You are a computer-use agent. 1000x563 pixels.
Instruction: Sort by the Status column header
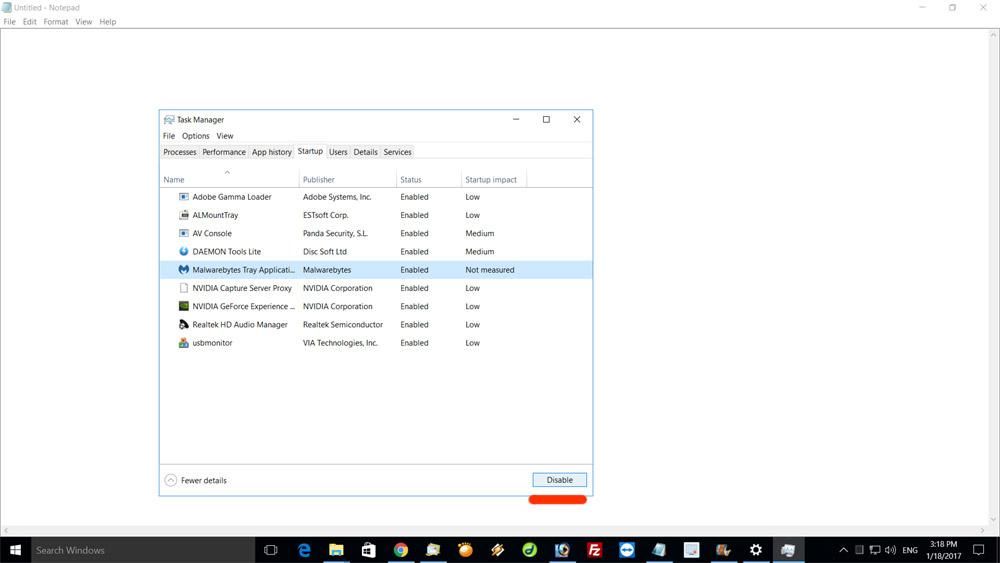(x=429, y=179)
